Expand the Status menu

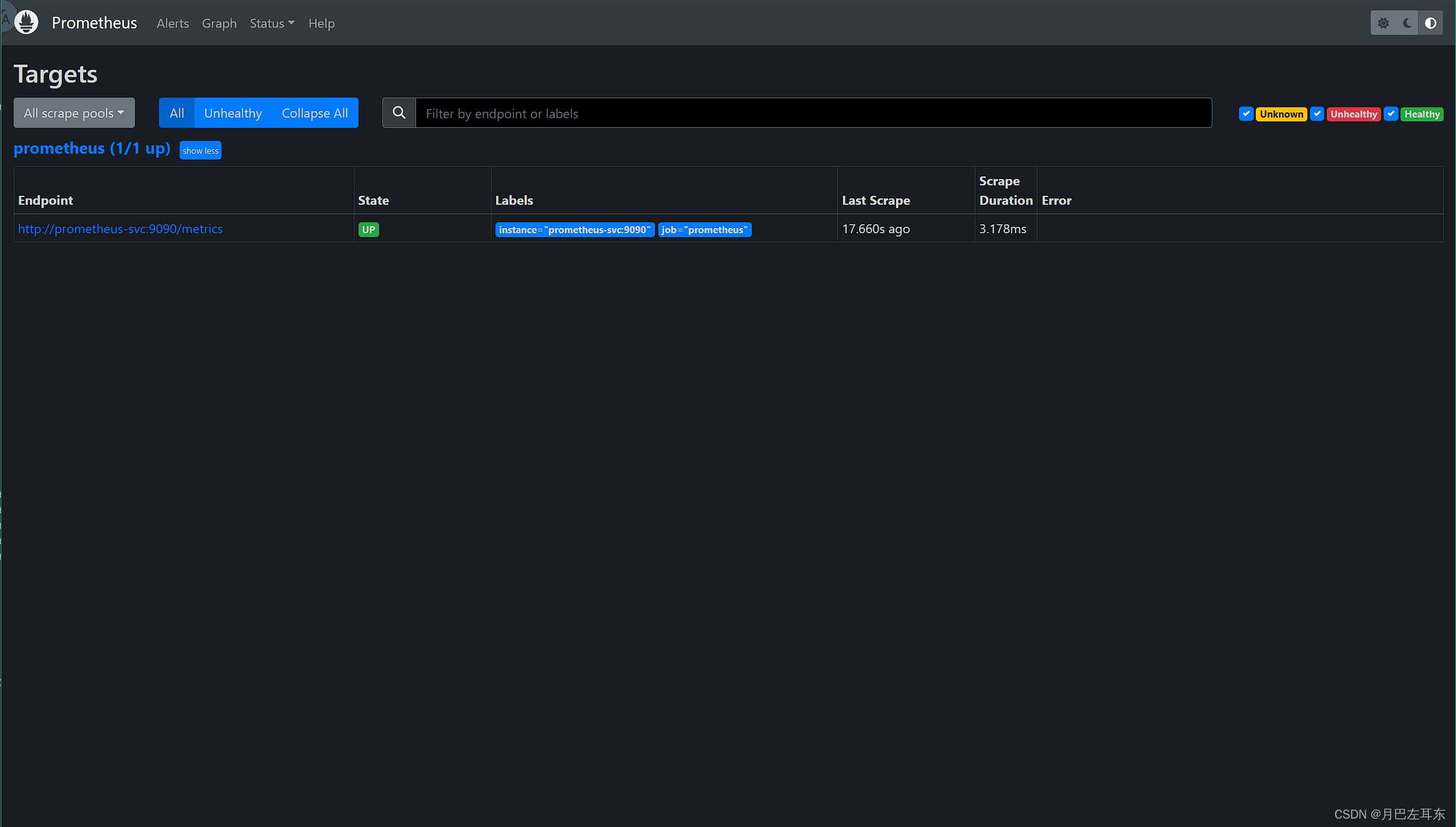click(272, 23)
